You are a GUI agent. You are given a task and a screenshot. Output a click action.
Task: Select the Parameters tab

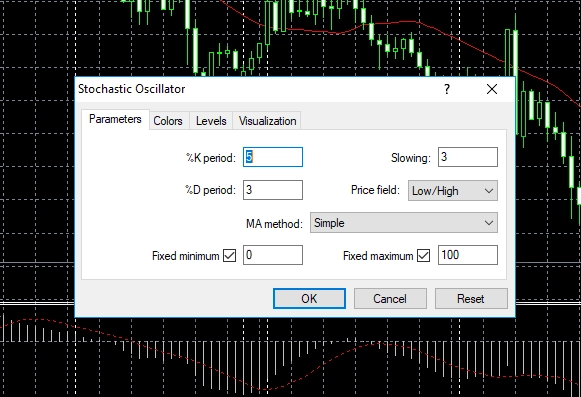coord(115,119)
